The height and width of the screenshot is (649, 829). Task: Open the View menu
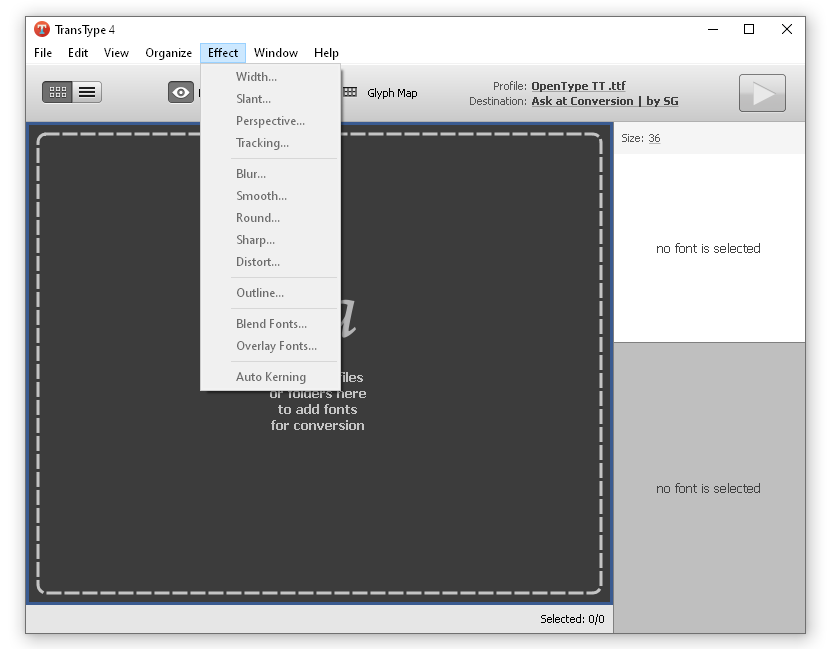click(x=116, y=53)
